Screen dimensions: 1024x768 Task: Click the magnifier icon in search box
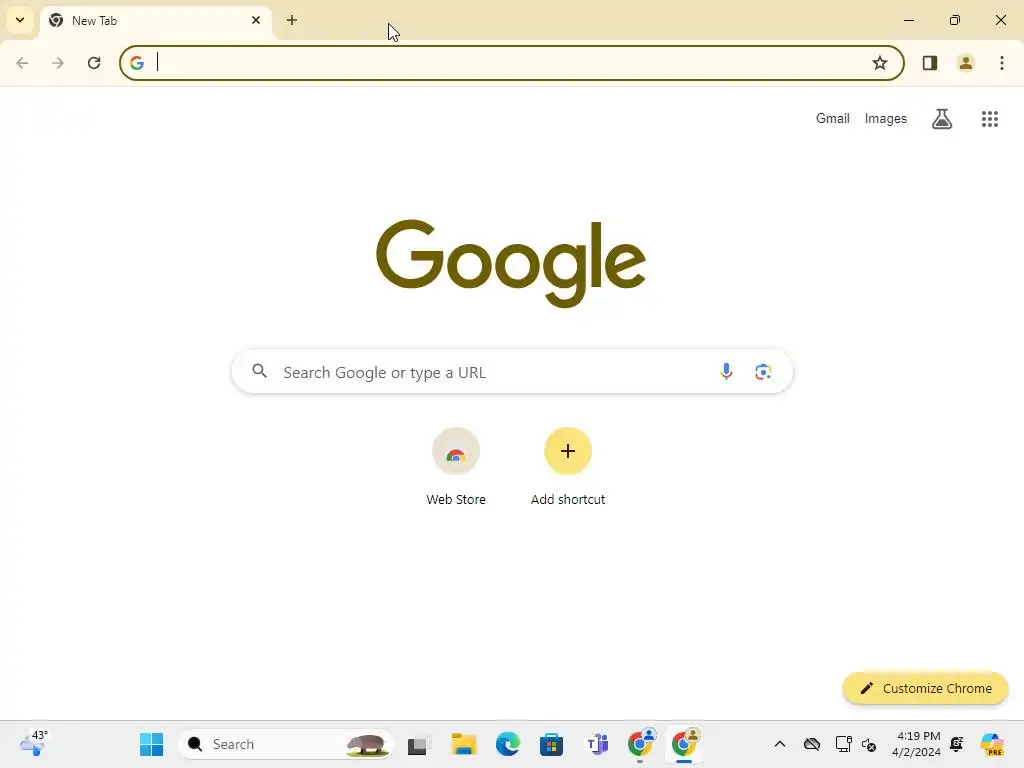point(259,371)
